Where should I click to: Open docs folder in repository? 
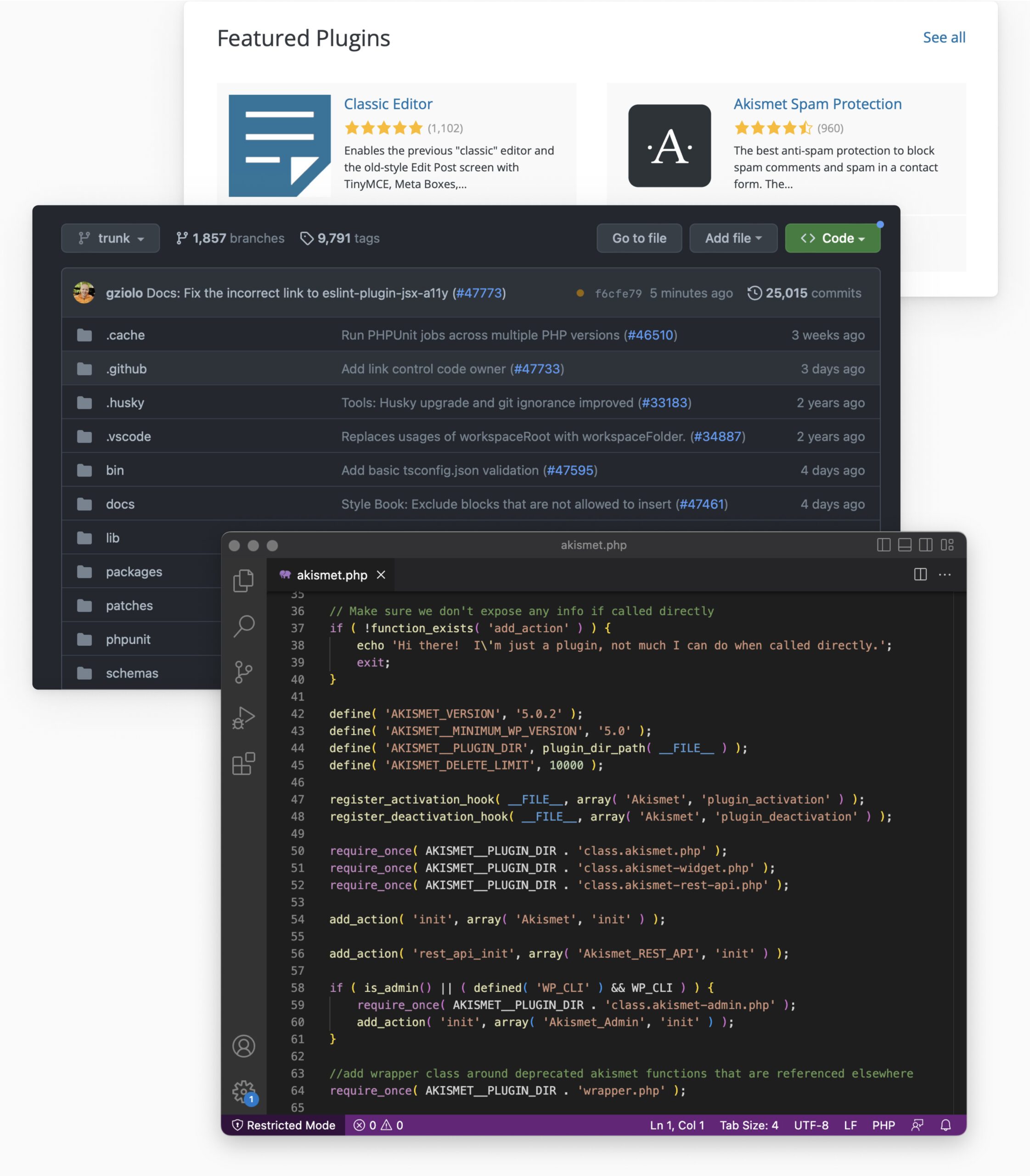[x=120, y=504]
